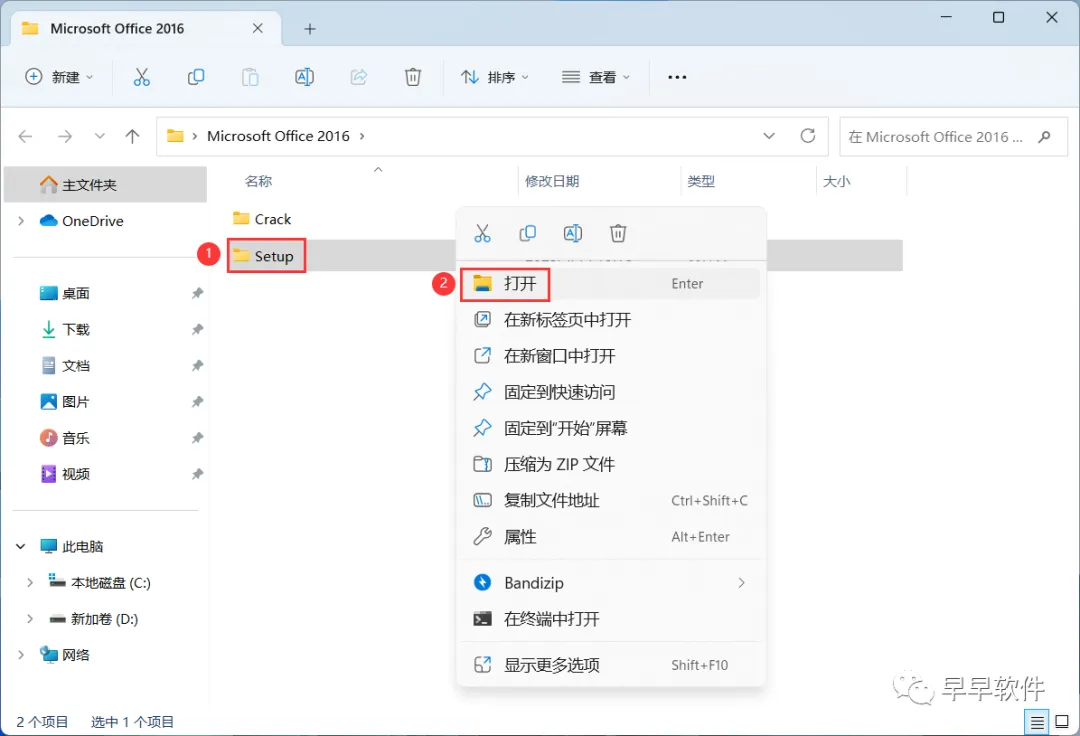The width and height of the screenshot is (1080, 736).
Task: Choose 固定到快速访问
Action: click(x=611, y=392)
